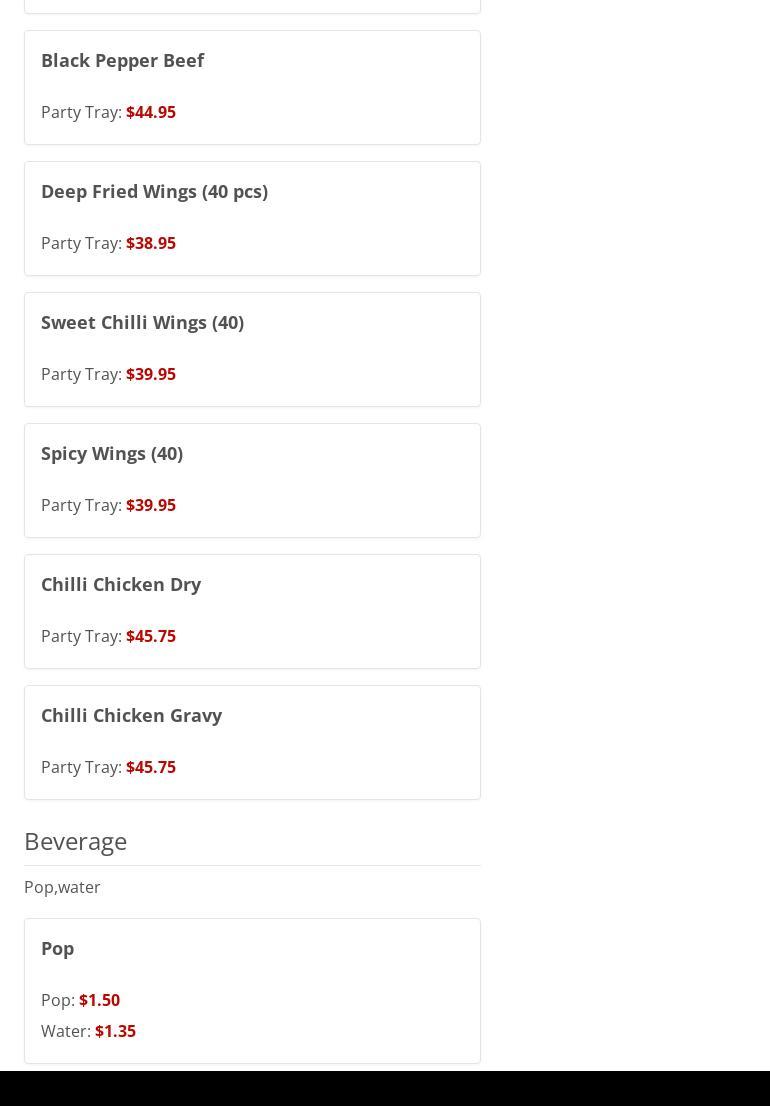770x1106 pixels.
Task: Select the Chilli Chicken Gravy $45.75 price
Action: 151,767
